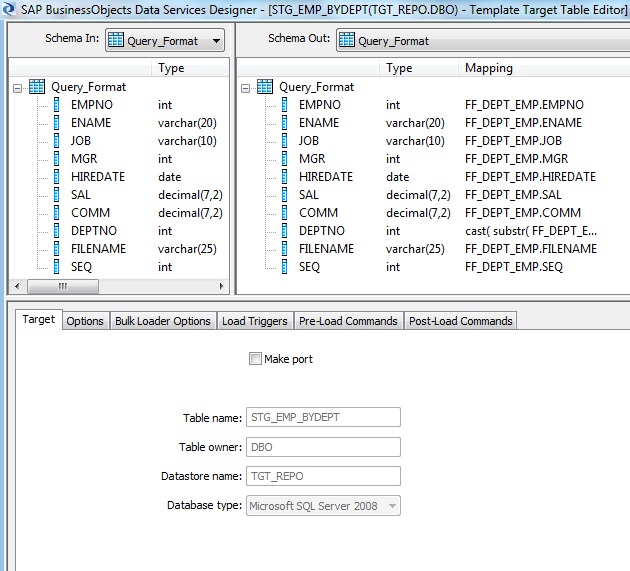630x571 pixels.
Task: Select HIREDATE row name in Schema Out
Action: tap(326, 176)
